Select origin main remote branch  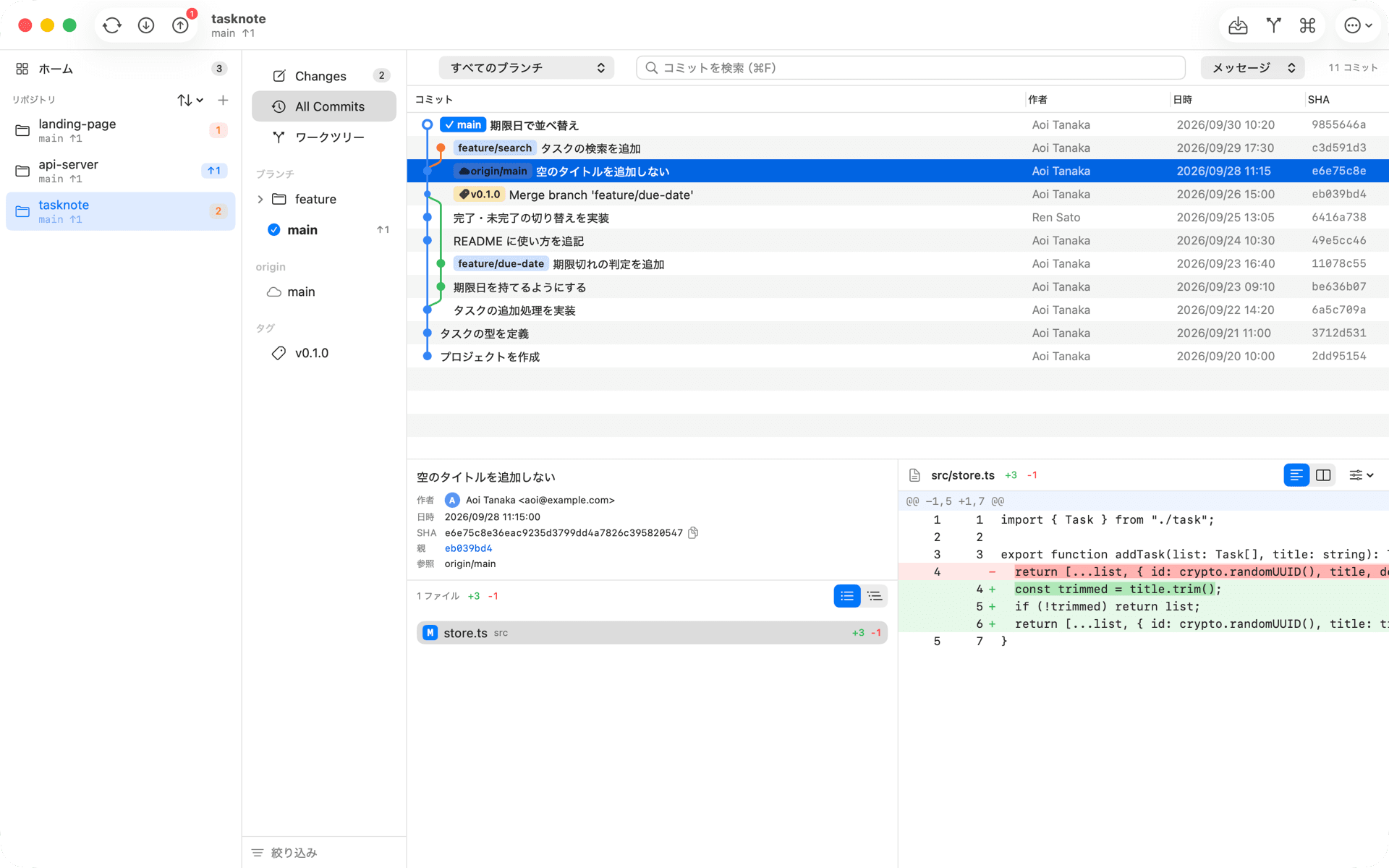tap(323, 292)
